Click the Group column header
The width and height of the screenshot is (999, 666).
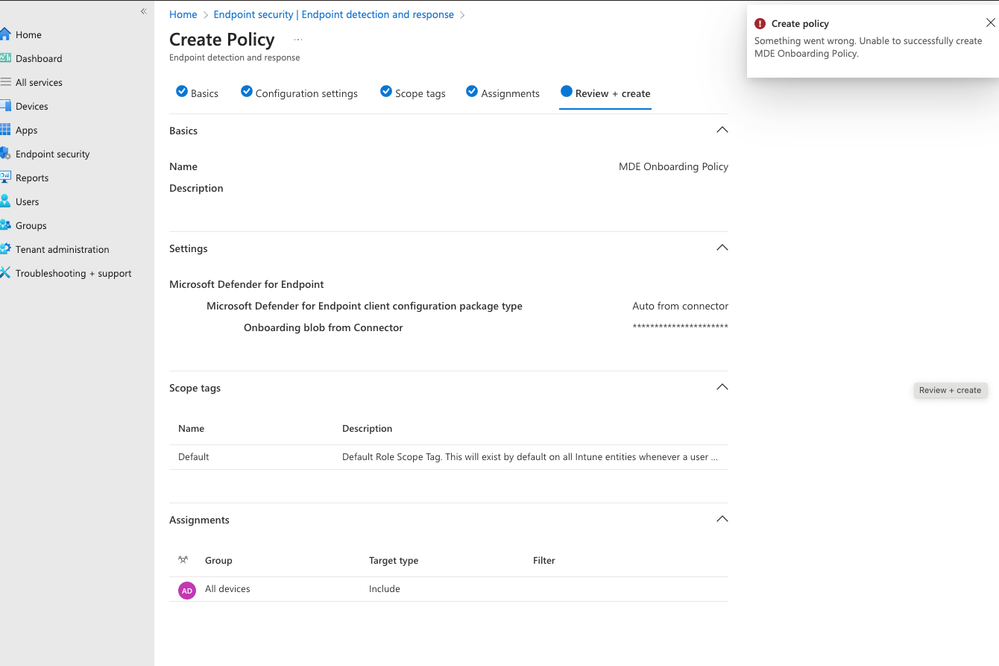pyautogui.click(x=219, y=561)
